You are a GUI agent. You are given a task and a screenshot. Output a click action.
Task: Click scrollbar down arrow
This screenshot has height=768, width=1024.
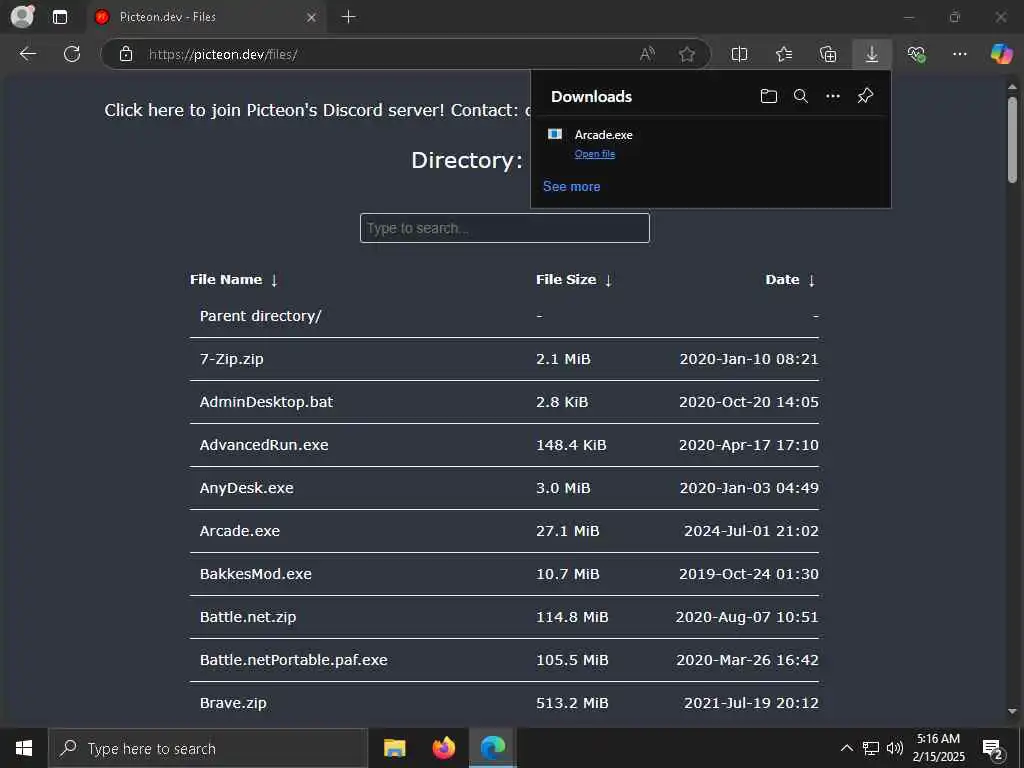[1012, 711]
